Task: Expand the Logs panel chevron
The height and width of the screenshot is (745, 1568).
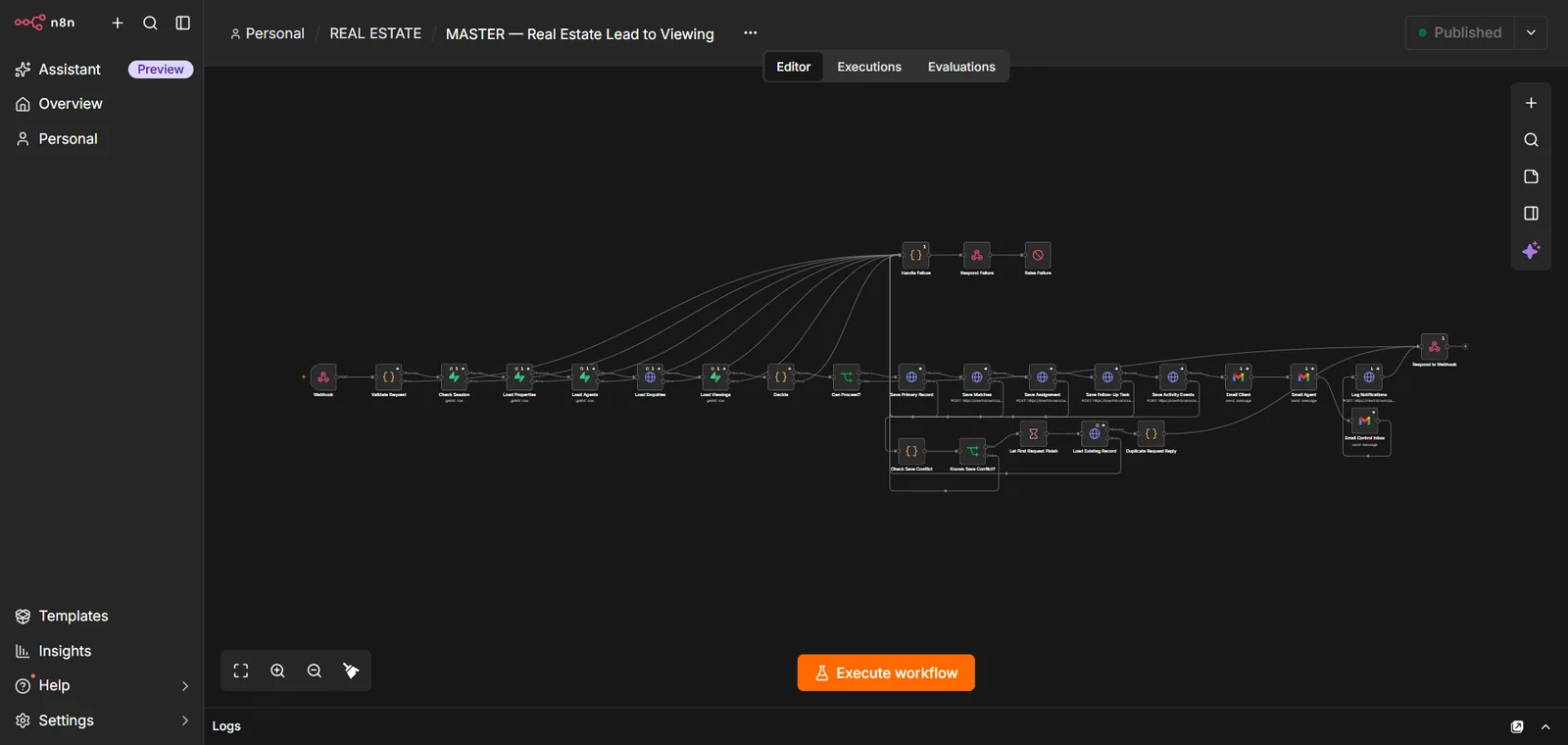Action: [x=1545, y=726]
